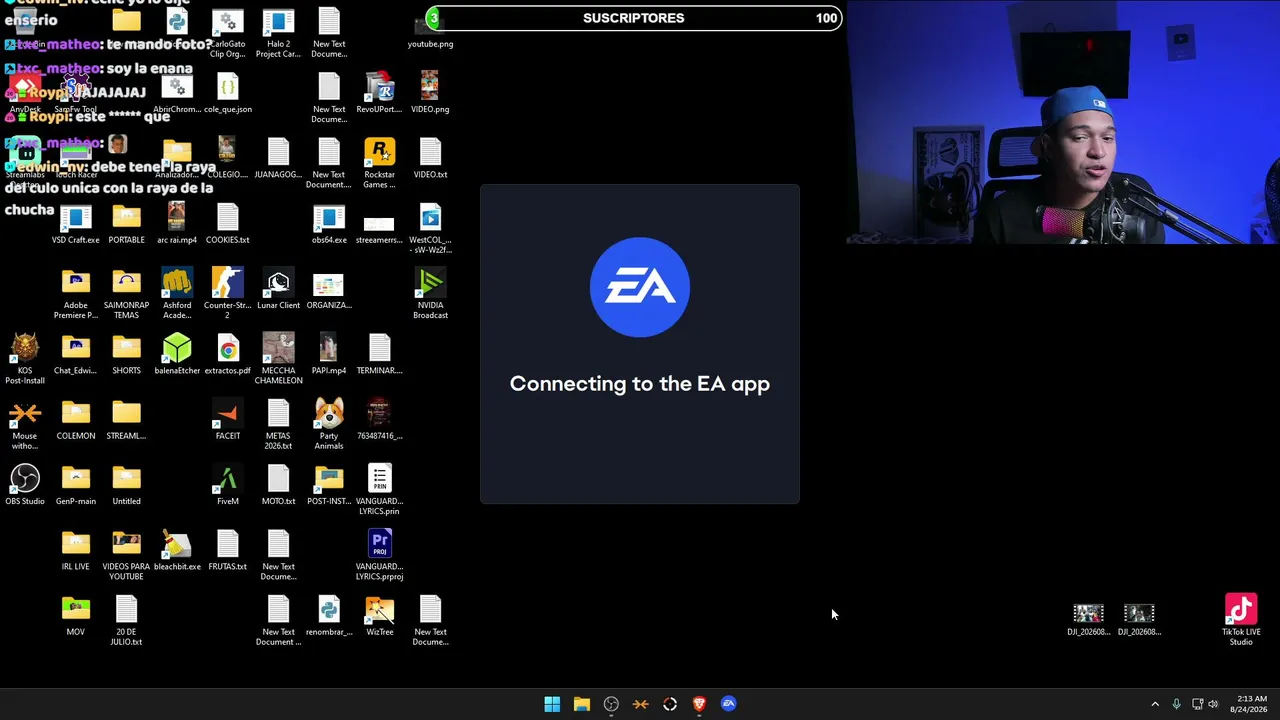Select the 20 DE JULIO.txt file

[x=126, y=610]
